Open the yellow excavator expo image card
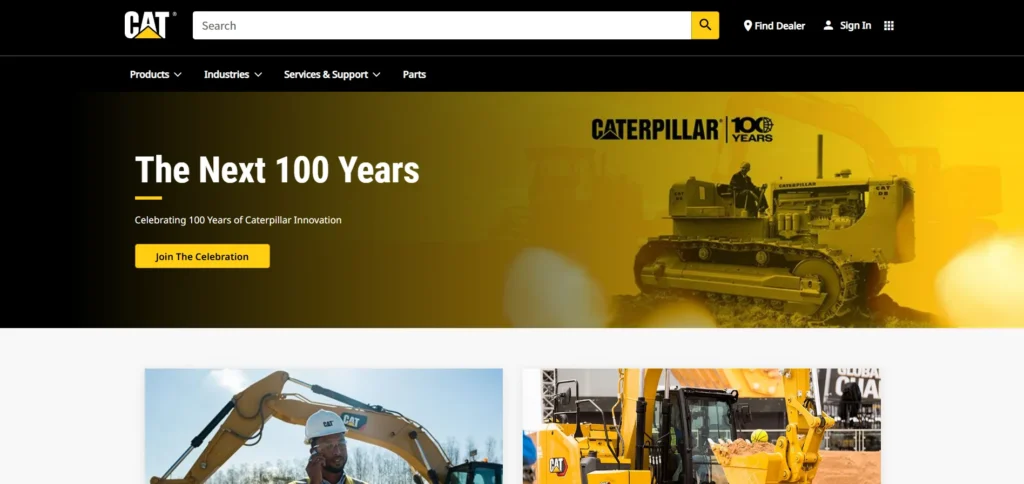The width and height of the screenshot is (1024, 484). [701, 426]
